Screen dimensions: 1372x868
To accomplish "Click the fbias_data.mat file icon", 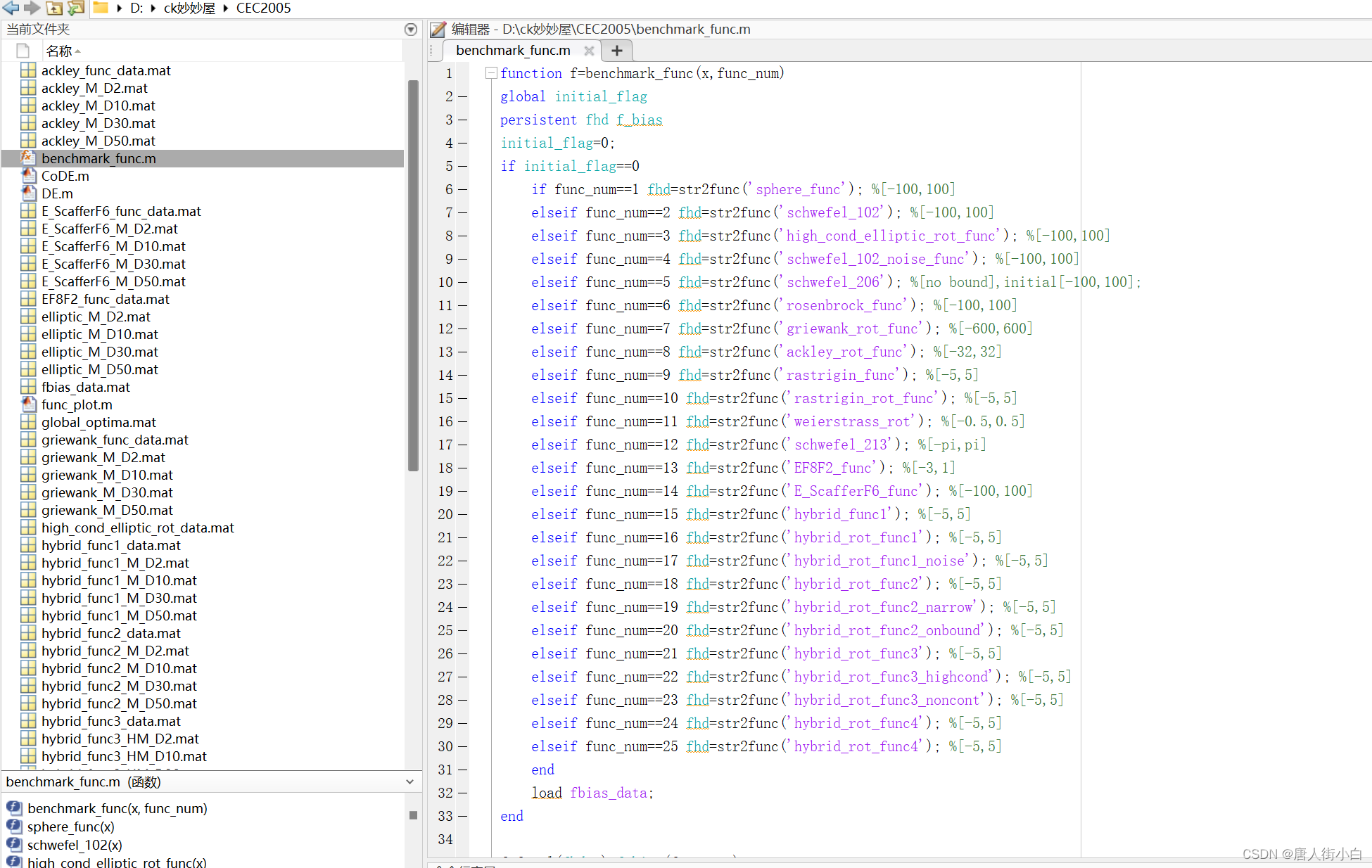I will 28,387.
